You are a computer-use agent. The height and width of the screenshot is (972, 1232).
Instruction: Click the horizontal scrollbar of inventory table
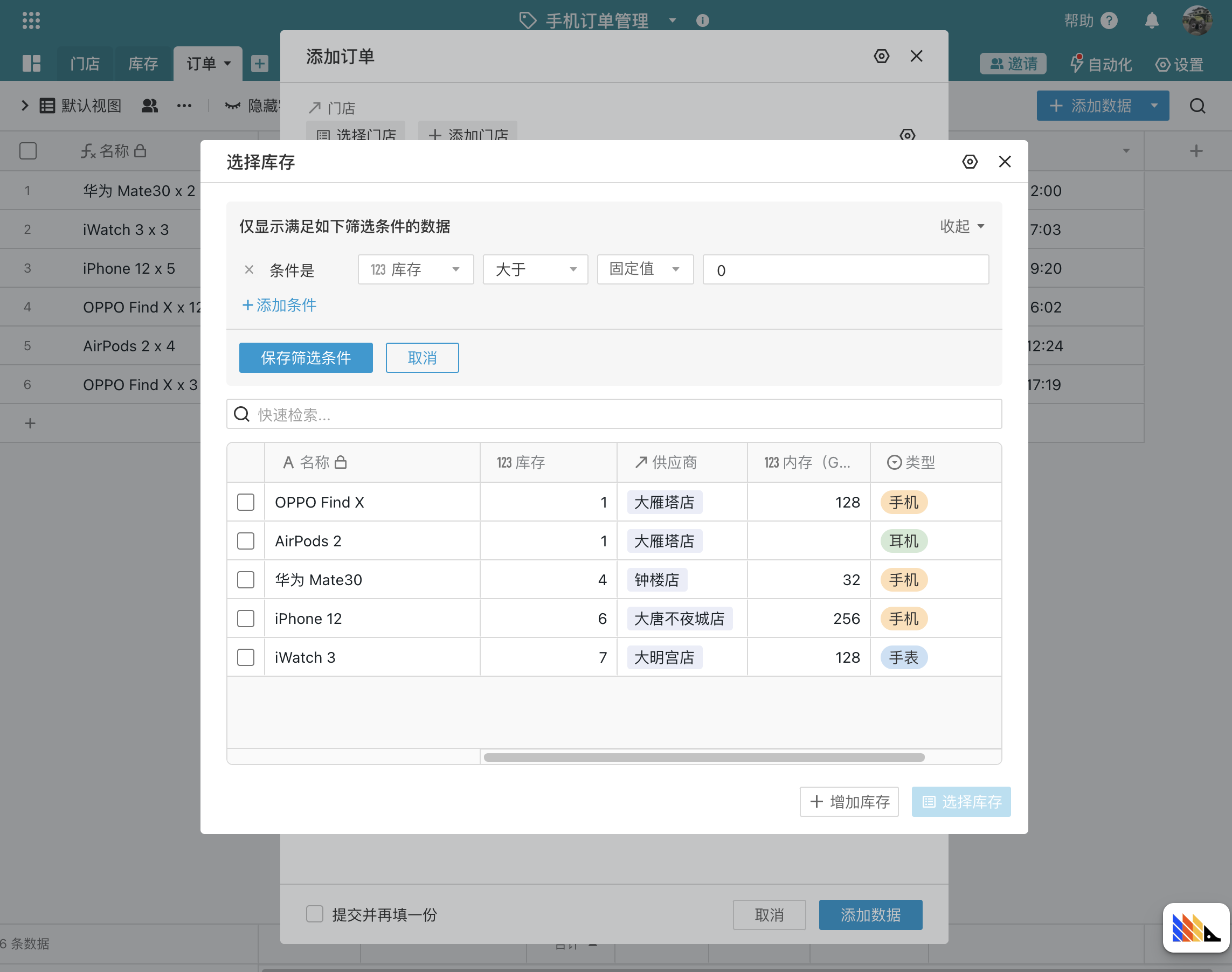click(x=704, y=758)
